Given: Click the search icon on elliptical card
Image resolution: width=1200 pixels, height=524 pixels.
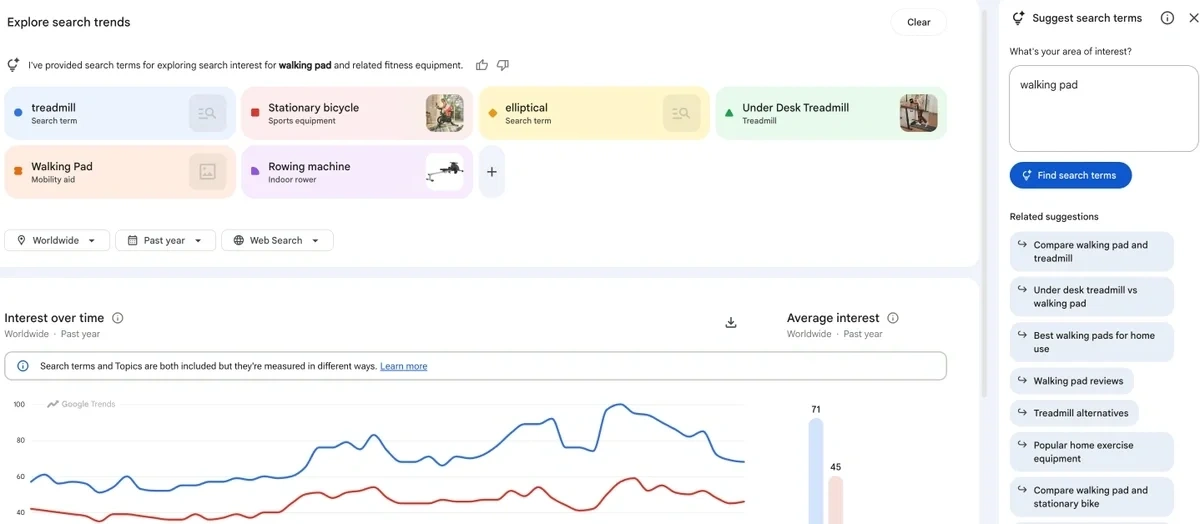Looking at the screenshot, I should point(681,113).
